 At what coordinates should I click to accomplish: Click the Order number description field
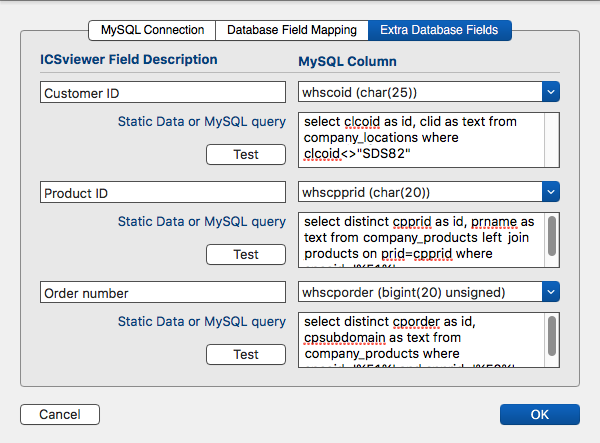point(163,292)
